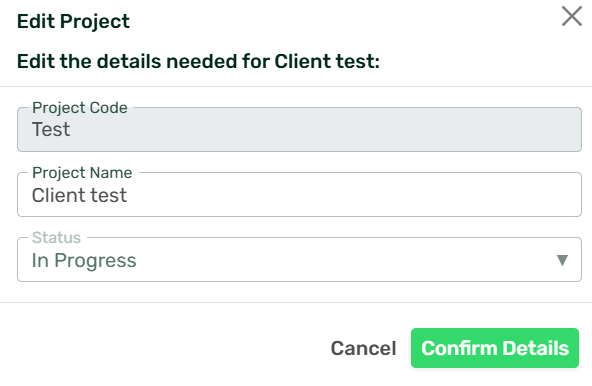This screenshot has width=592, height=386.
Task: Open the Status dropdown showing In Progress
Action: tap(299, 259)
